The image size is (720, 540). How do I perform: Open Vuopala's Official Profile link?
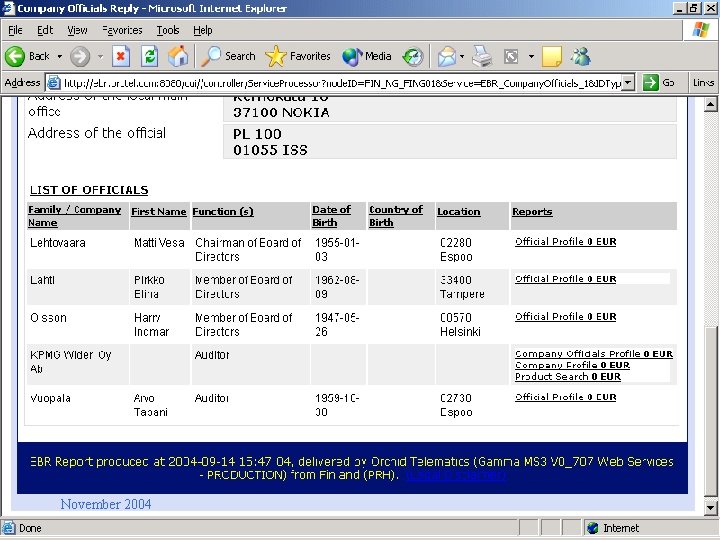point(565,397)
